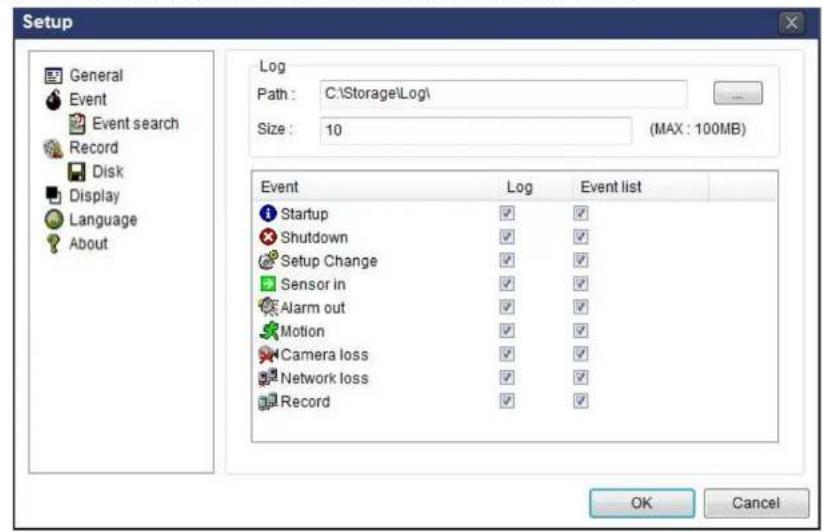
Task: Click the Language globe icon
Action: (54, 219)
